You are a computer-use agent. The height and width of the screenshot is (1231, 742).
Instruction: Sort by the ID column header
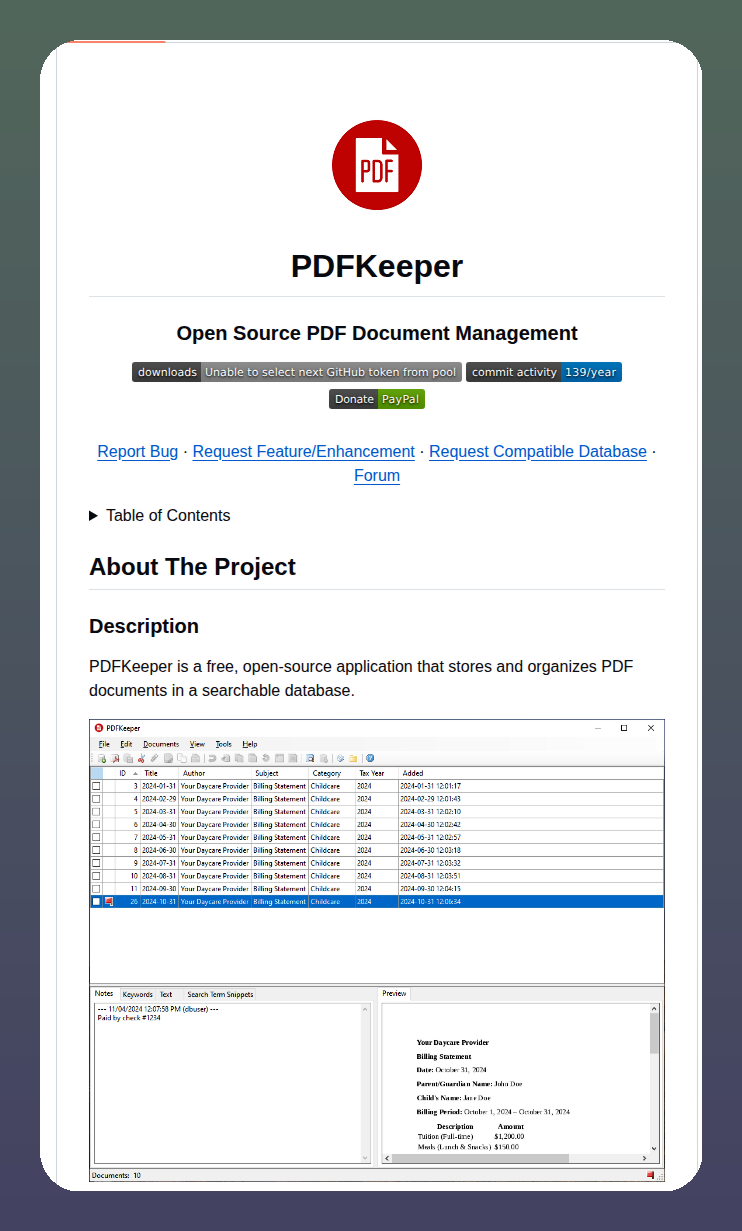[127, 773]
